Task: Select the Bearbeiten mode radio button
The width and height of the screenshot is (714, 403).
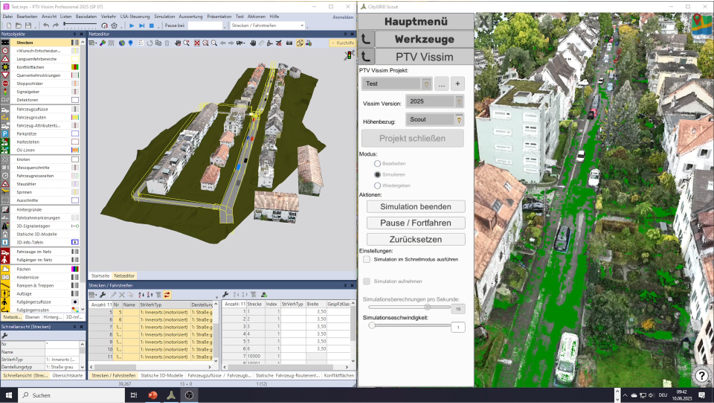Action: pyautogui.click(x=377, y=163)
